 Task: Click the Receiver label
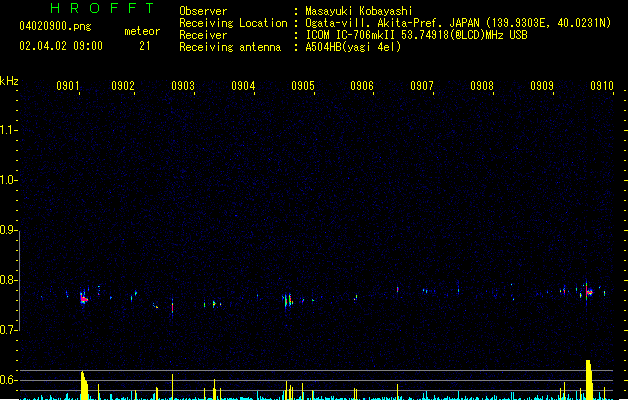pyautogui.click(x=203, y=35)
